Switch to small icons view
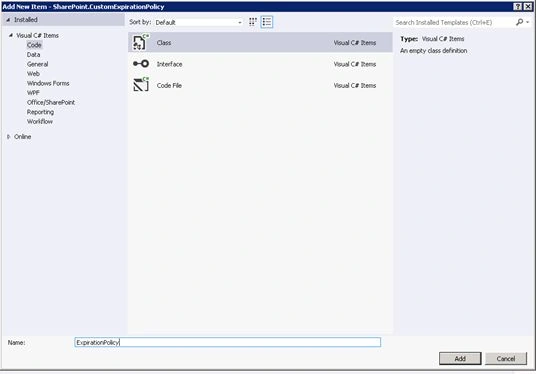 [253, 22]
